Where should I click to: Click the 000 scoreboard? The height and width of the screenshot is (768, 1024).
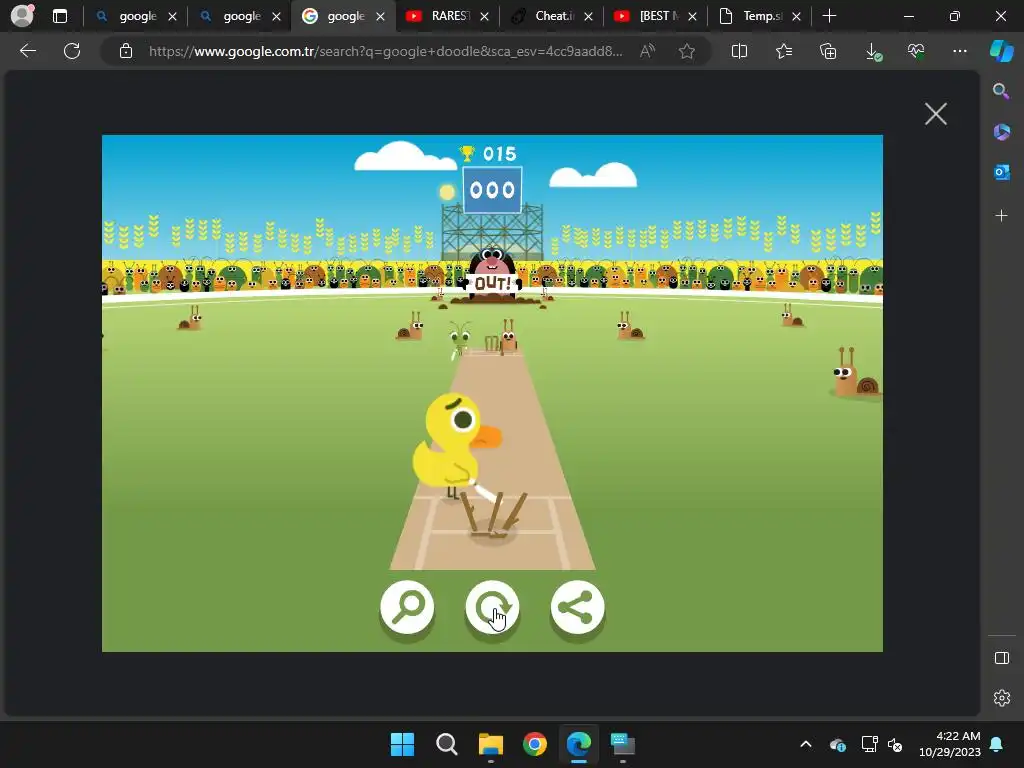click(x=492, y=190)
